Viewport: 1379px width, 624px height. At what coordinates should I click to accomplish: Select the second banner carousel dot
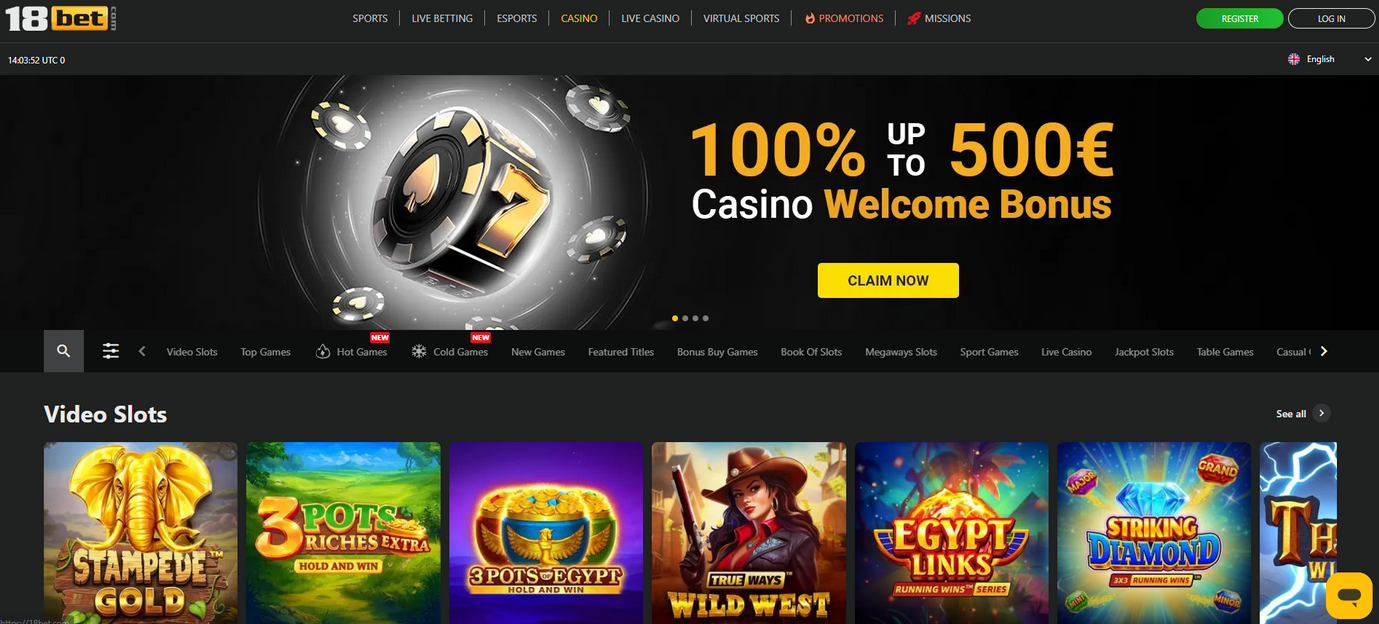pos(685,318)
